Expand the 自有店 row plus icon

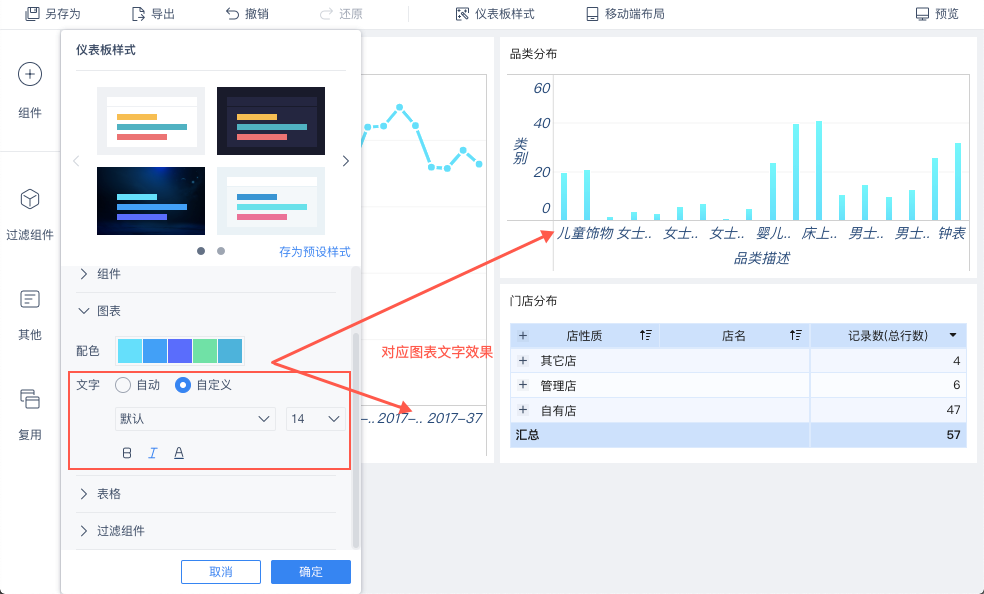[523, 410]
